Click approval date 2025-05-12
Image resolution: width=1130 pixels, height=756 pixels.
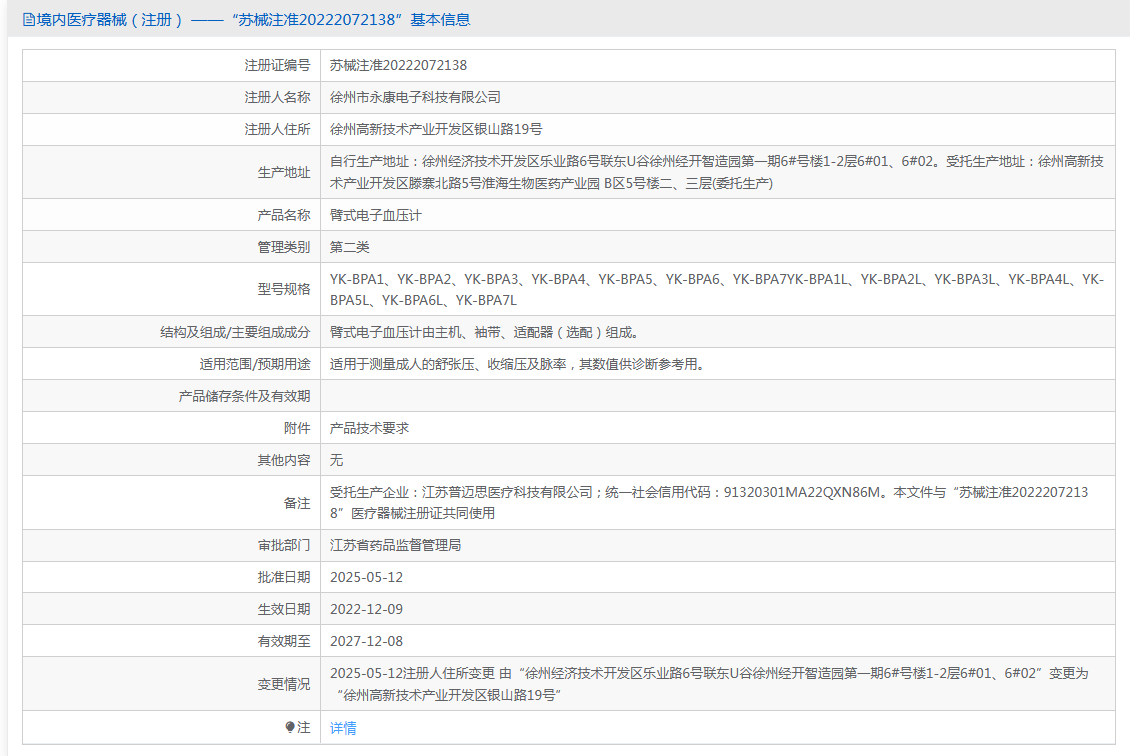coord(366,577)
